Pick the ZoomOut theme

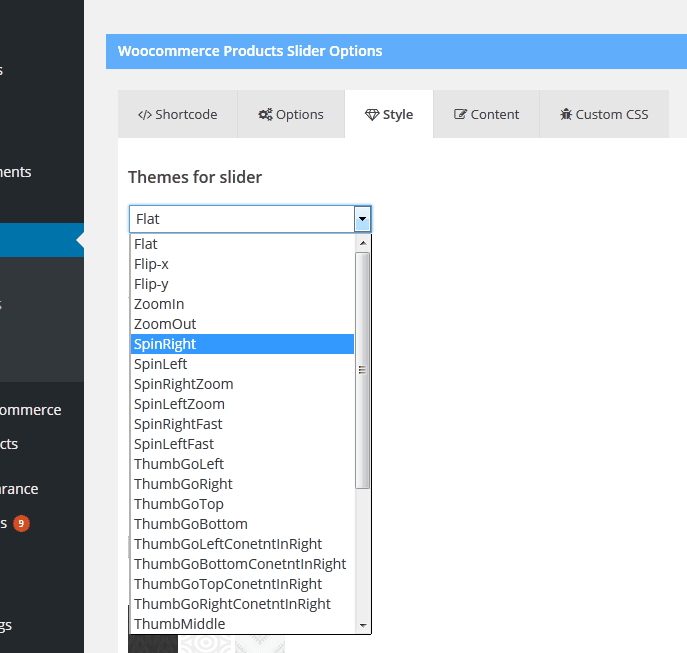coord(242,324)
